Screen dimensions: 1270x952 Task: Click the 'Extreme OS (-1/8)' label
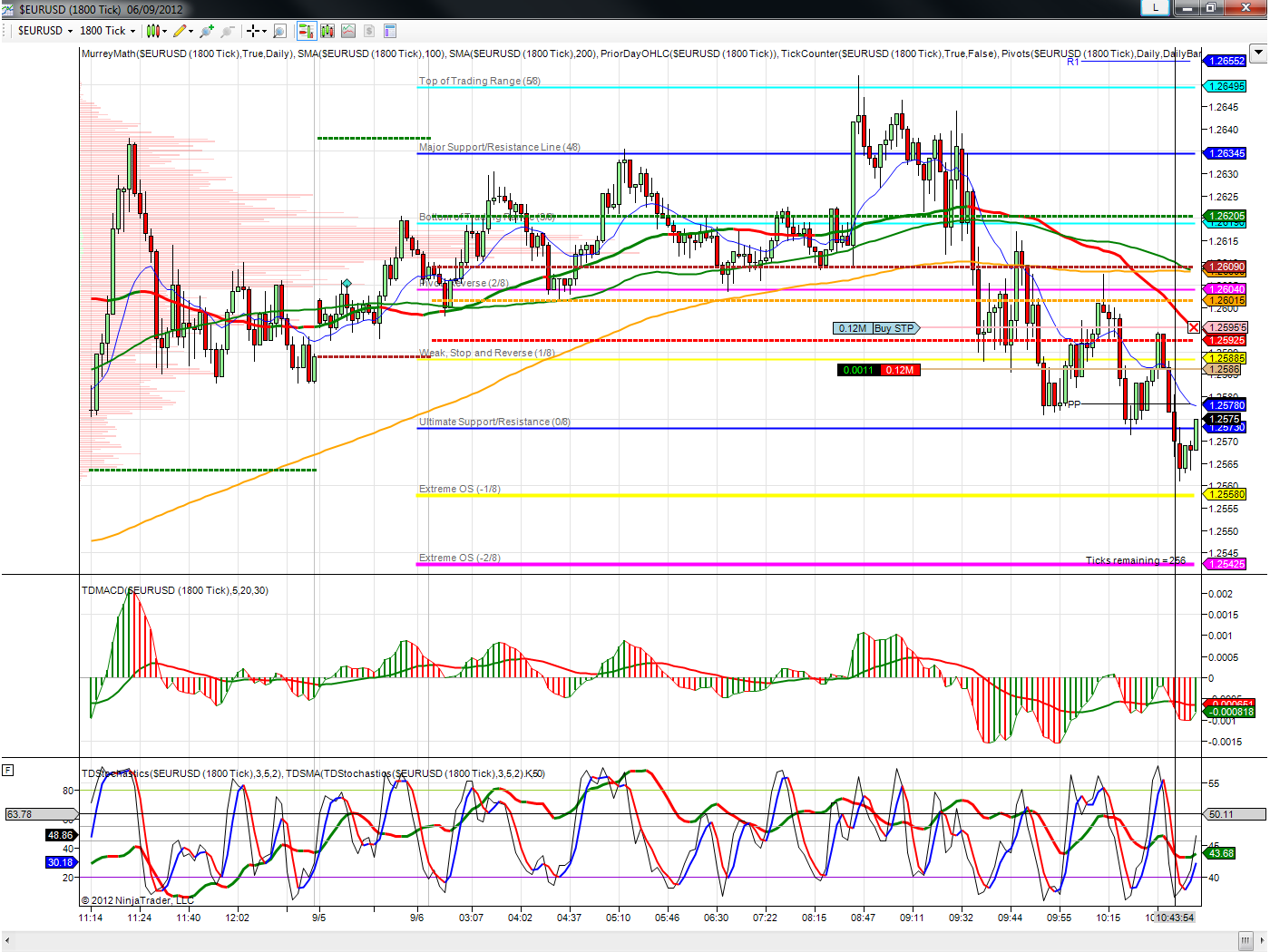click(460, 489)
